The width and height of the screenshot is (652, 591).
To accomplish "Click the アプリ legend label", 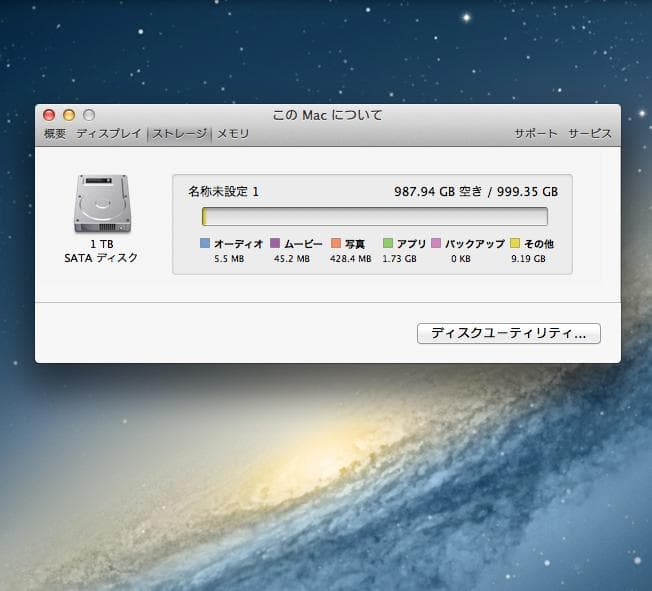I will point(411,244).
